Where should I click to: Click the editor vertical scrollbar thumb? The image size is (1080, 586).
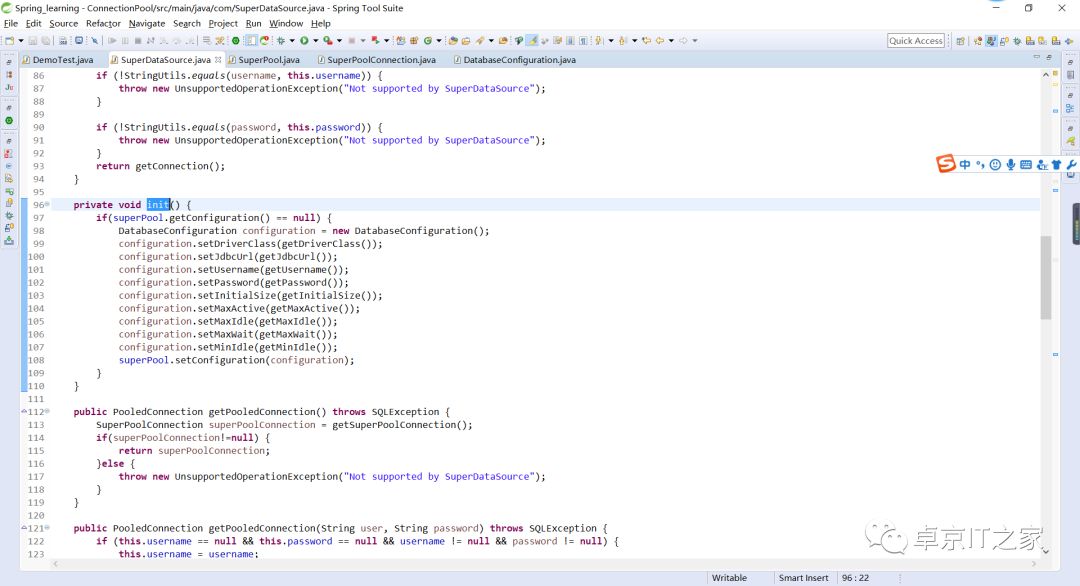click(1046, 278)
